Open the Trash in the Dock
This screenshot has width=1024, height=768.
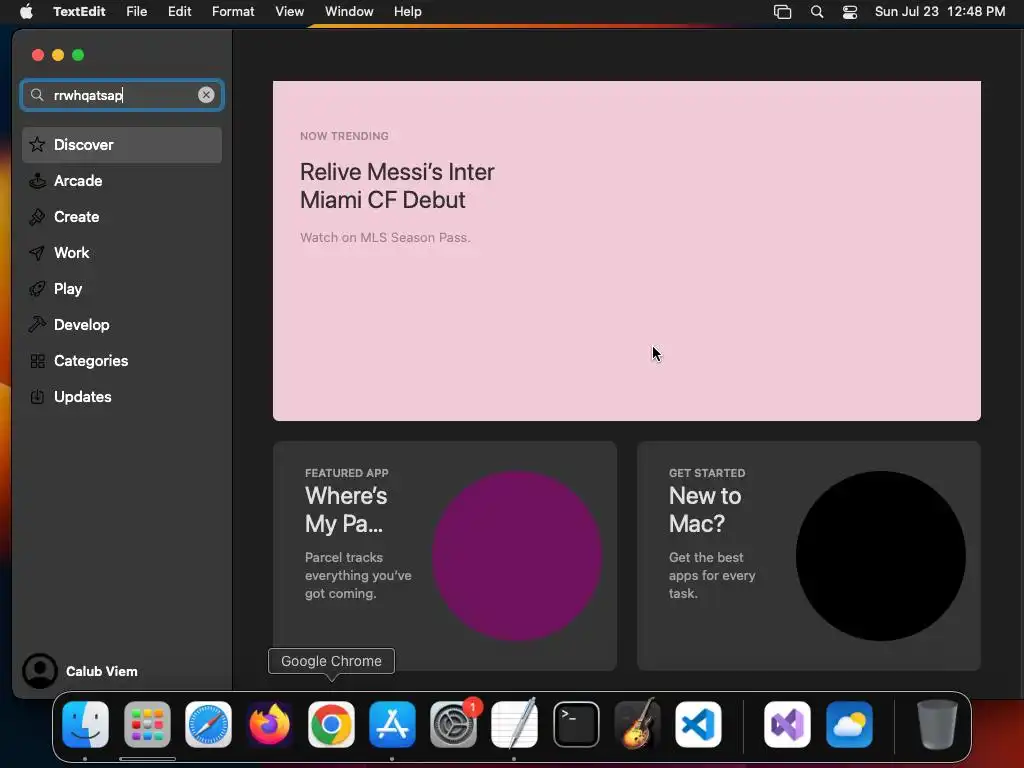click(x=937, y=724)
